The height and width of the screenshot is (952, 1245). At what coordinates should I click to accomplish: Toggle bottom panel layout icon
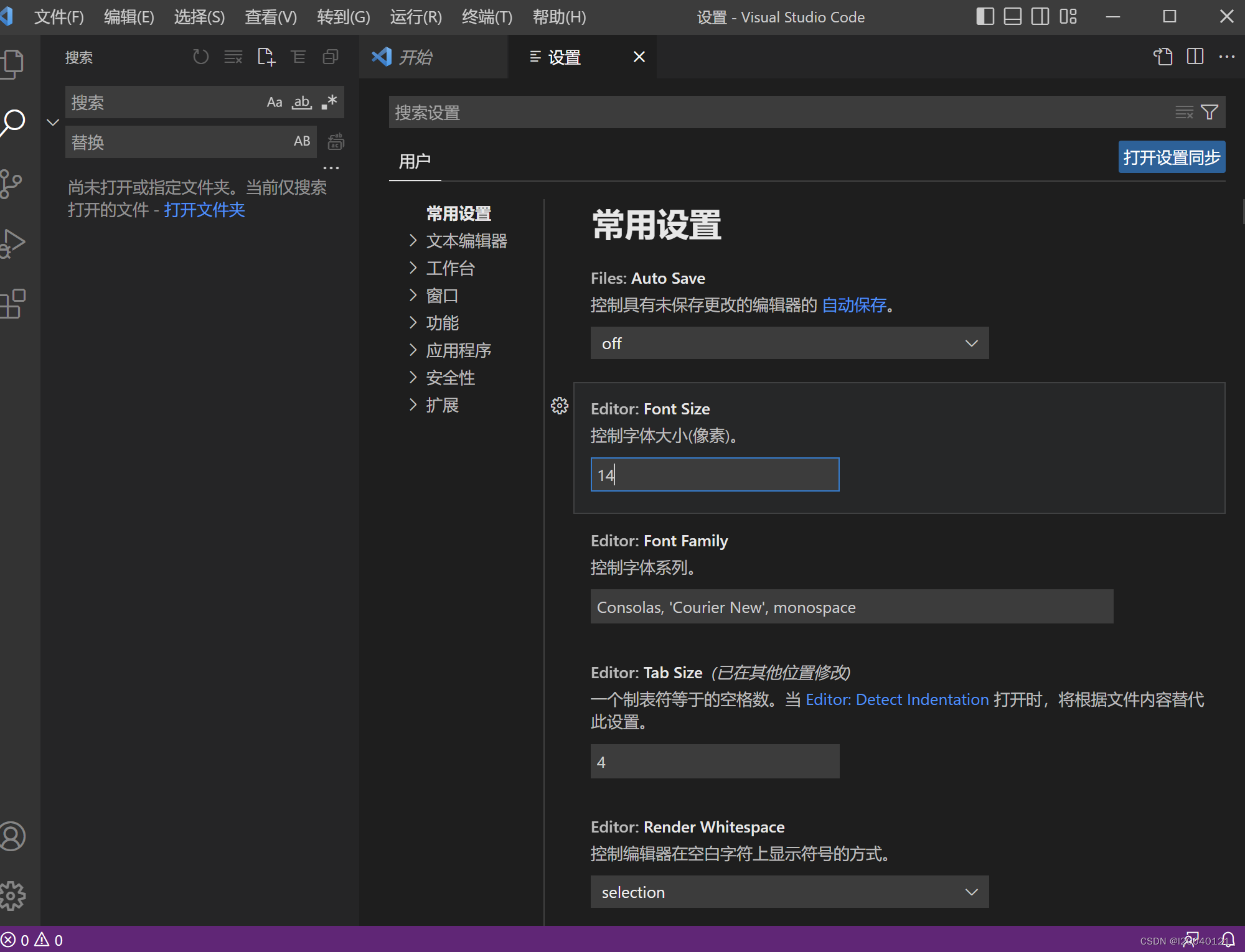tap(1013, 16)
